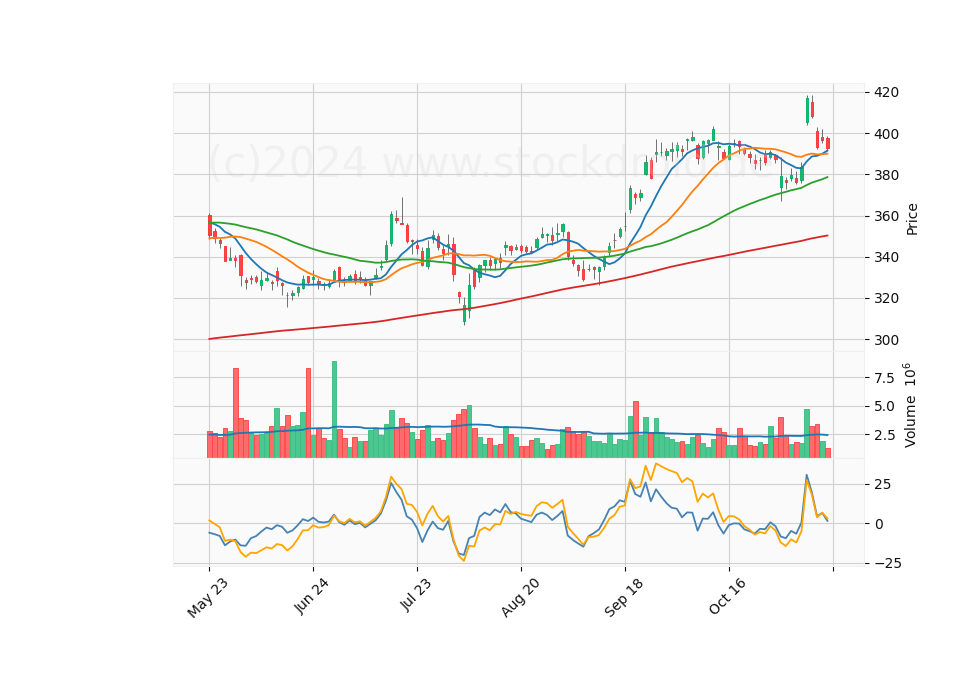Click the tallest green volume bar

click(x=334, y=409)
